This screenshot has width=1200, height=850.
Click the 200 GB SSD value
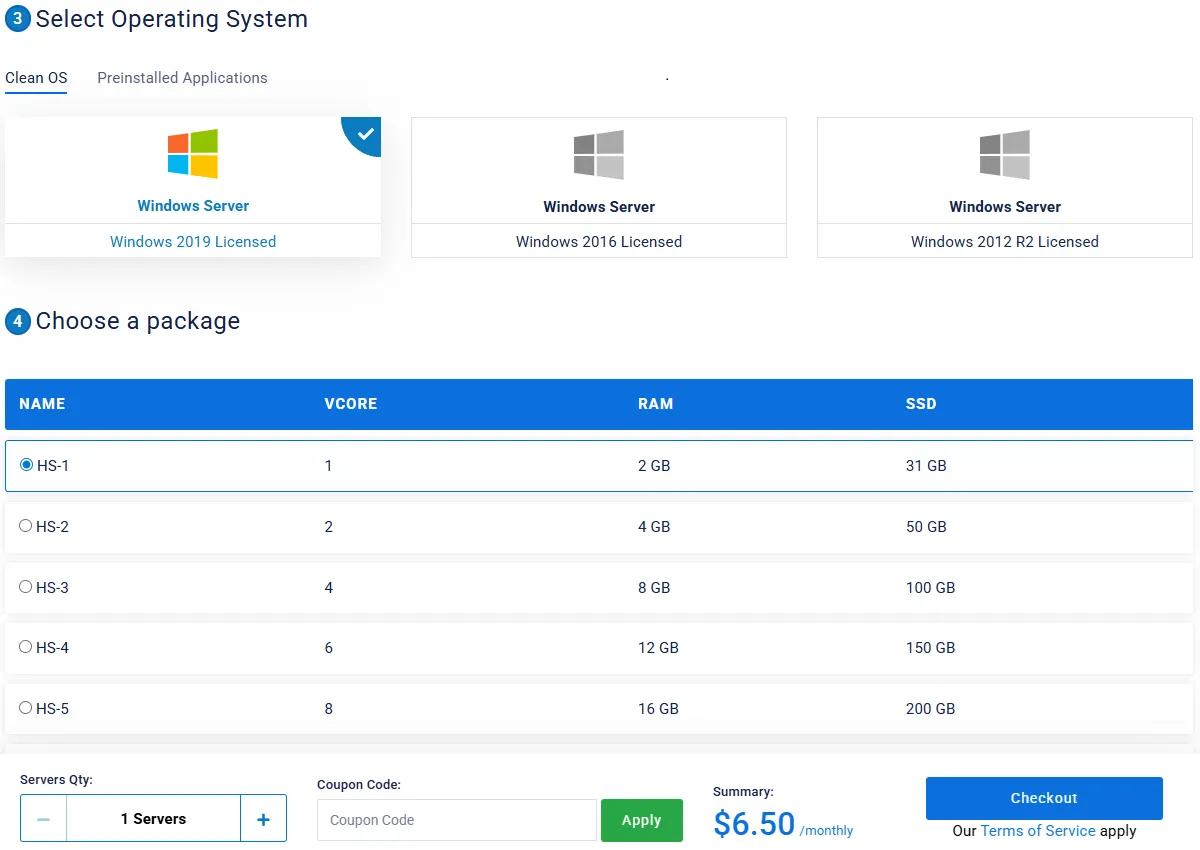(930, 709)
